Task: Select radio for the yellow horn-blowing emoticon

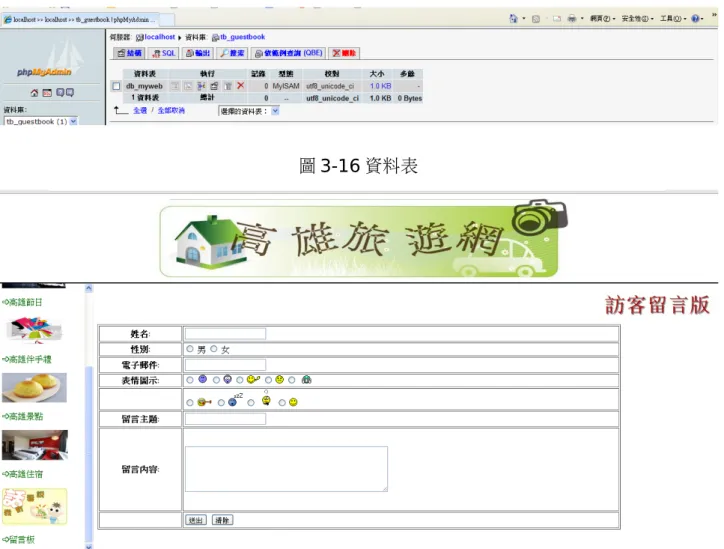Action: 240,380
